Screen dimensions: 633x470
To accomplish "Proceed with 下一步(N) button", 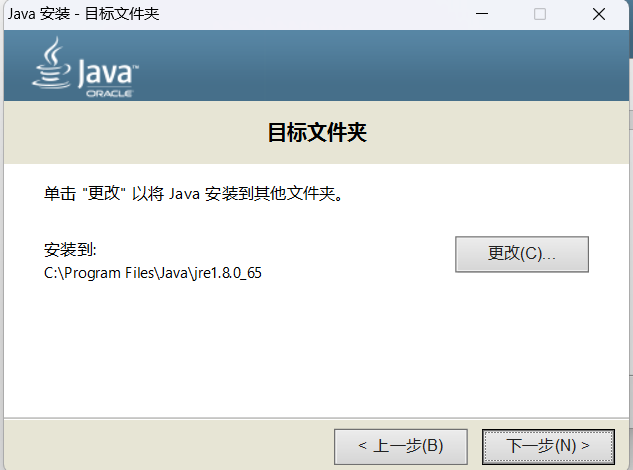I will (x=548, y=447).
